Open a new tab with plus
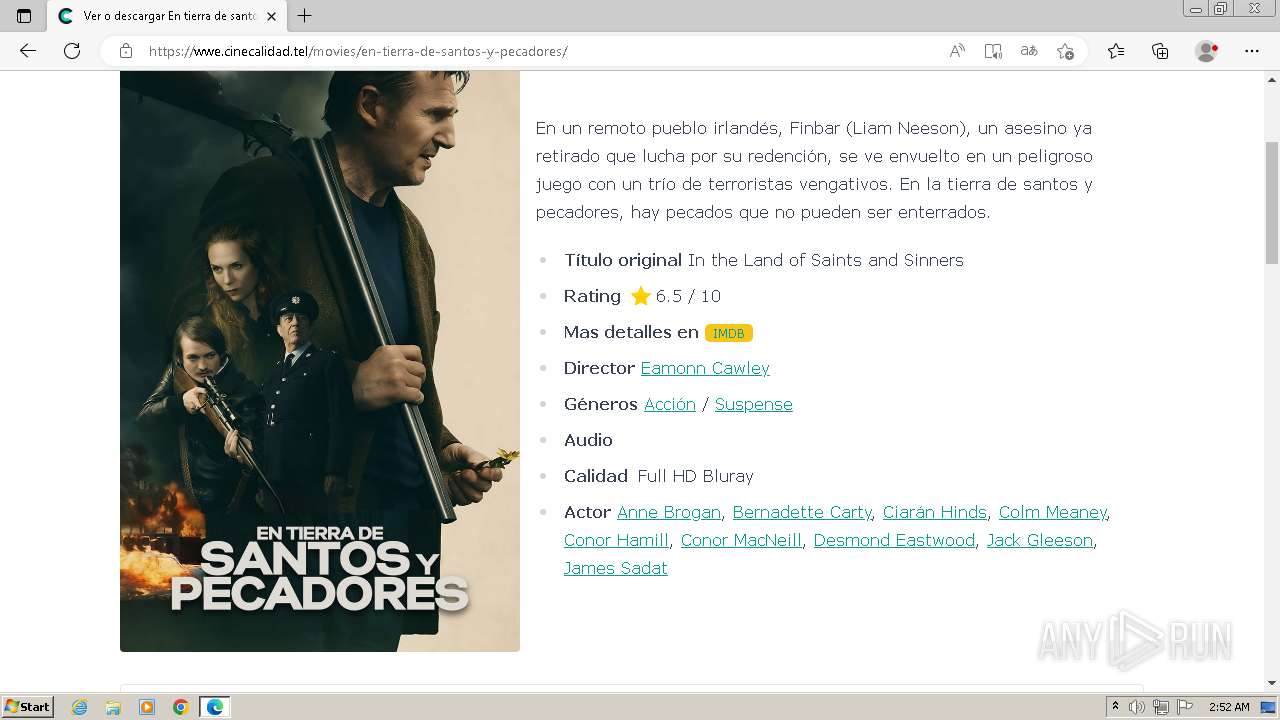 pyautogui.click(x=305, y=16)
